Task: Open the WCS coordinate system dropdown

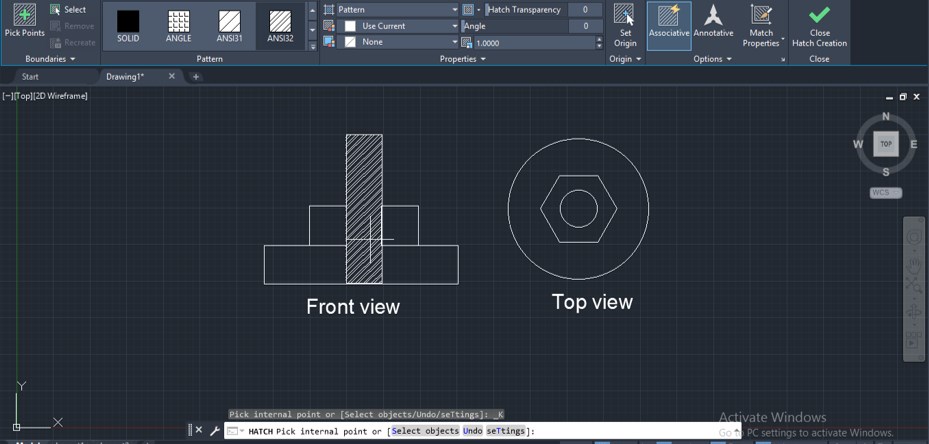Action: click(x=886, y=193)
